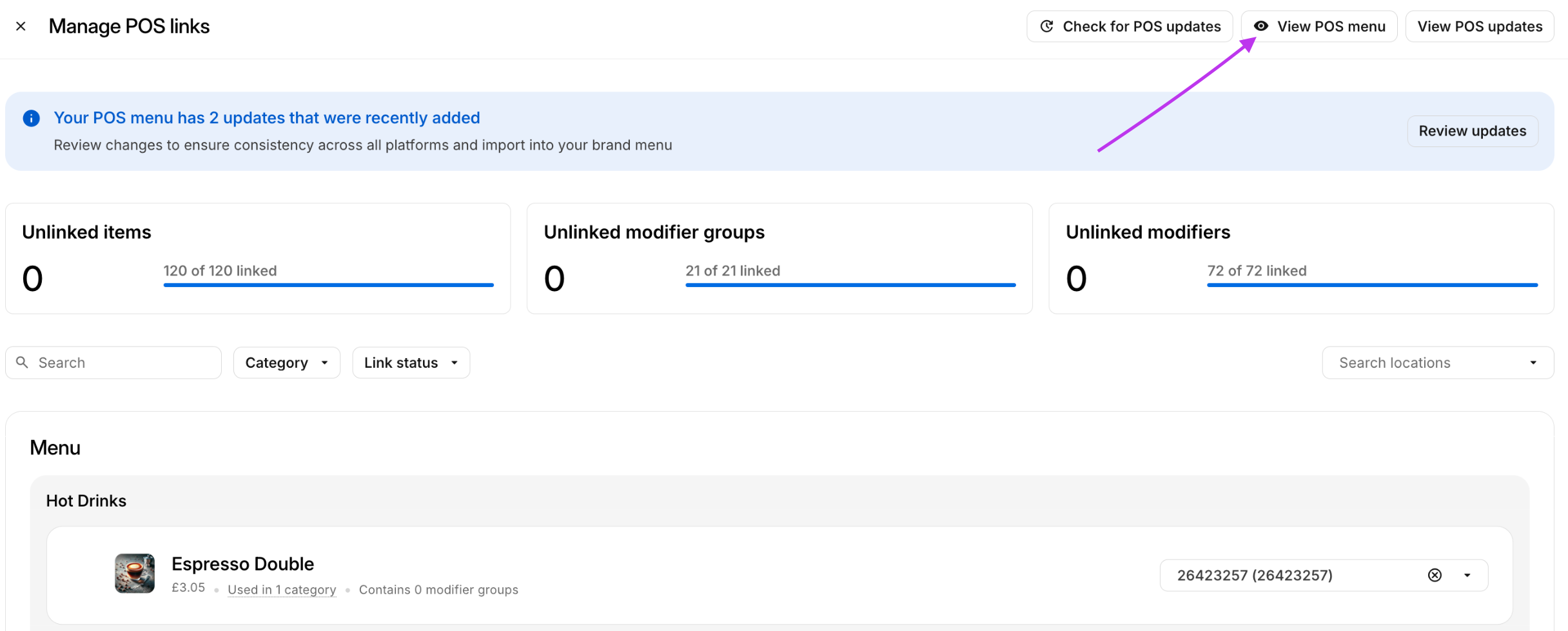This screenshot has width=1568, height=631.
Task: Click the £3.05 price text
Action: coord(188,588)
